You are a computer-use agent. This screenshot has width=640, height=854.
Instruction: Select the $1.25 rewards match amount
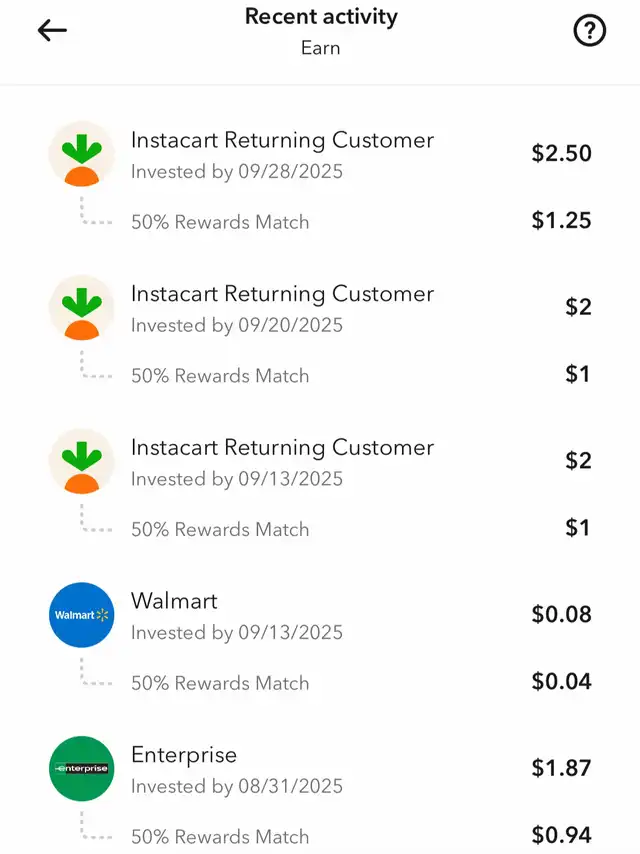point(562,220)
